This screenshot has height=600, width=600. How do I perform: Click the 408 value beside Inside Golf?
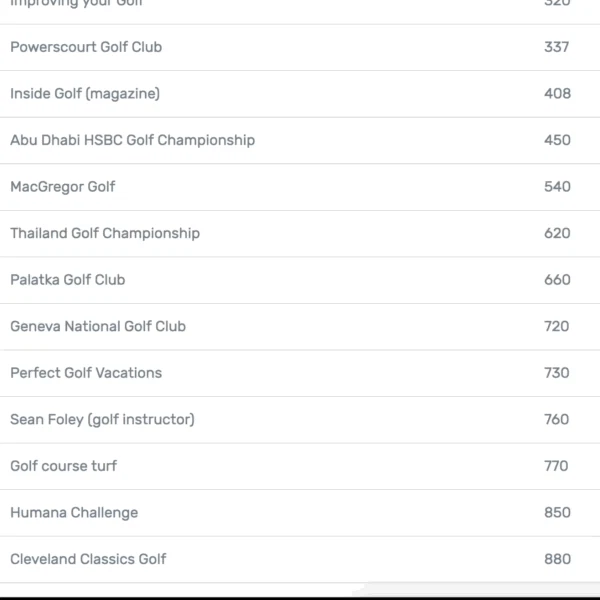[x=557, y=94]
